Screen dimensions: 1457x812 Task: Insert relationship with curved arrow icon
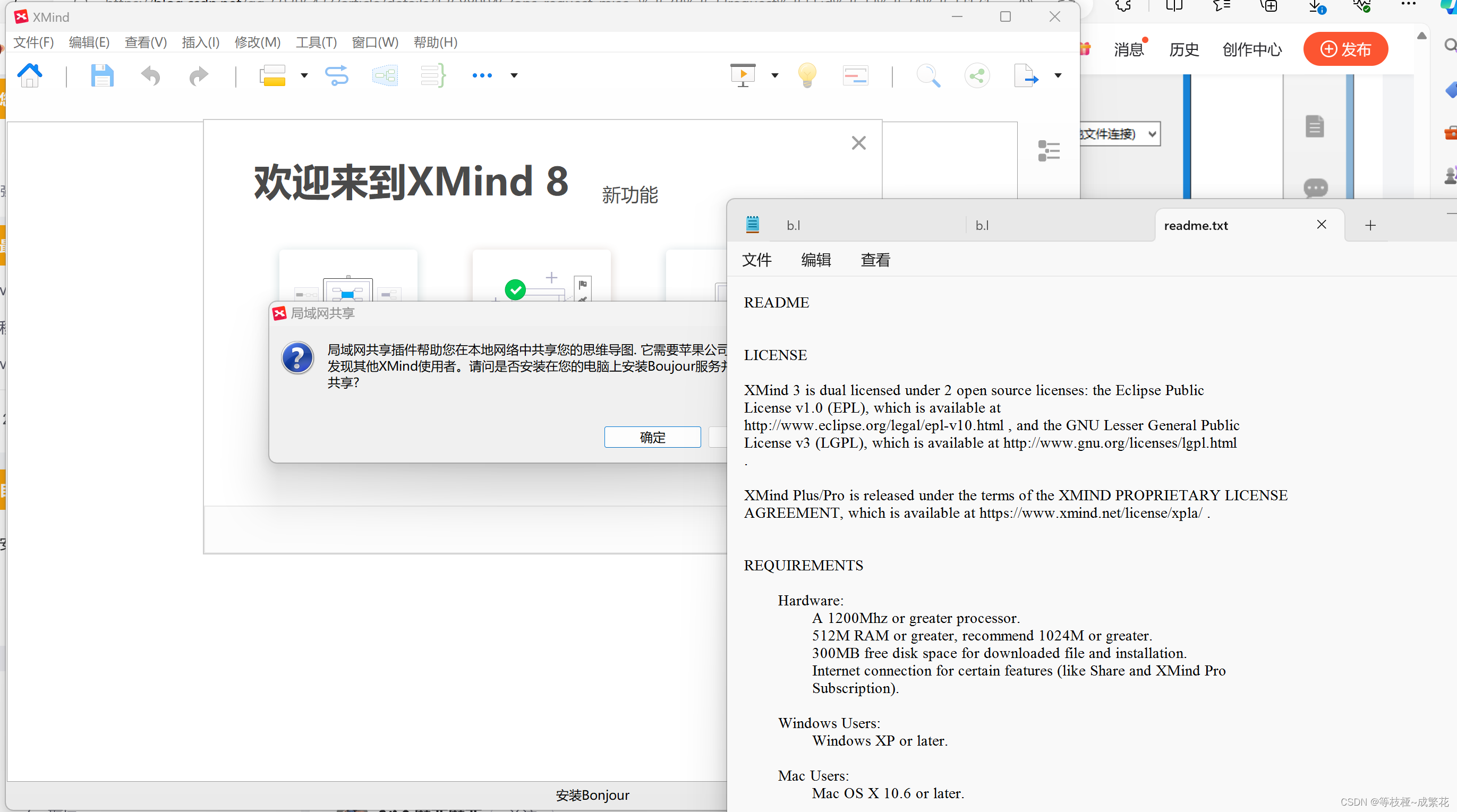tap(337, 75)
